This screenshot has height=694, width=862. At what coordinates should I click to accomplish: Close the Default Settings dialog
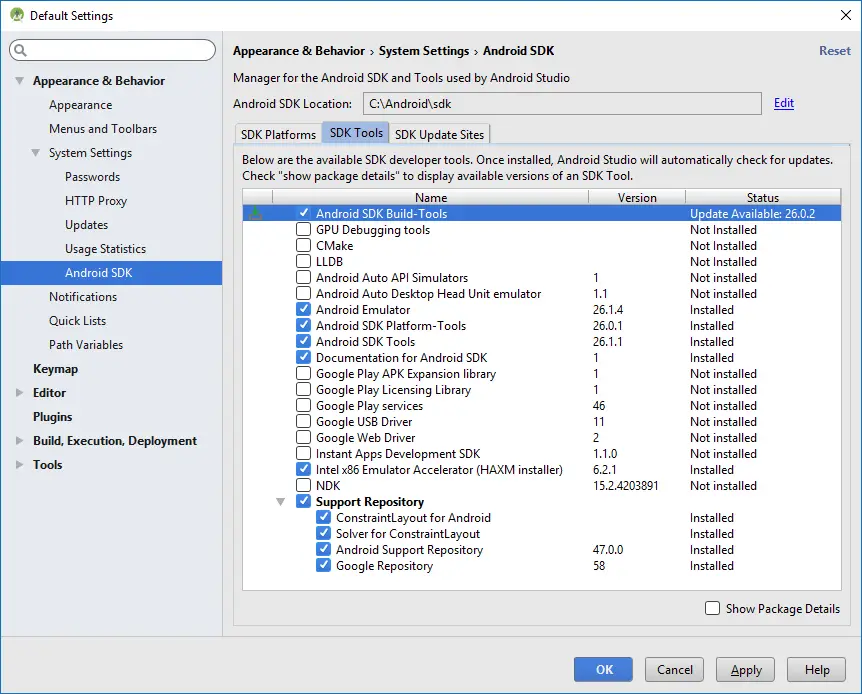(846, 15)
